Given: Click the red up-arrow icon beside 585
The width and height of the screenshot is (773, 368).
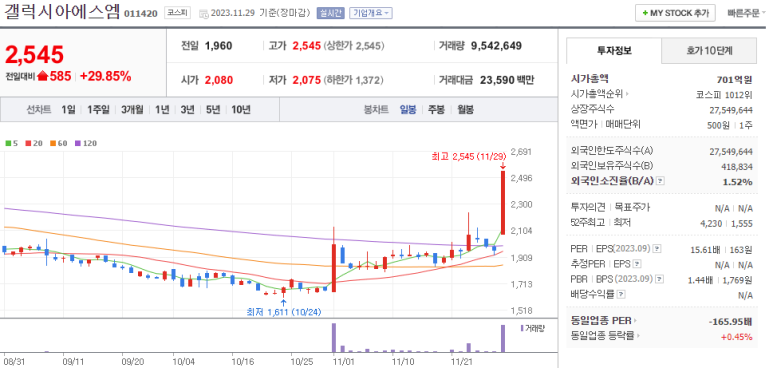Looking at the screenshot, I should coord(42,76).
